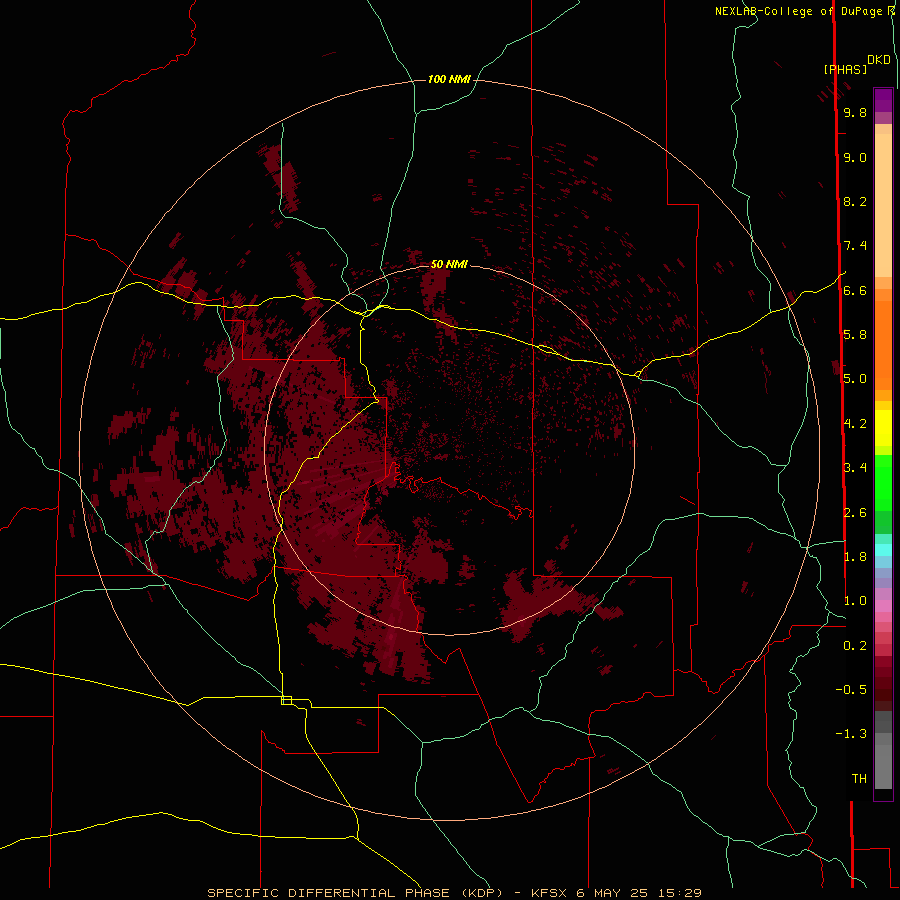Click the "NEXLAB-College of DuPage" header text
900x900 pixels.
[x=798, y=11]
